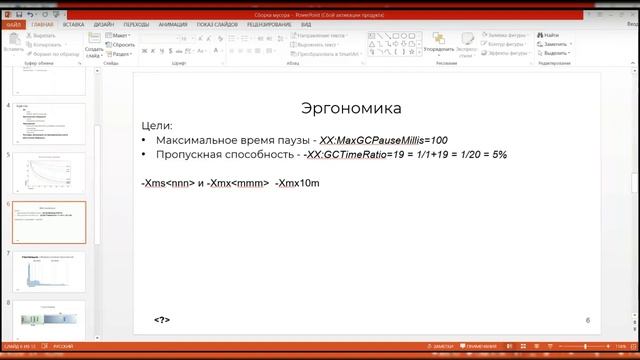Click the zoom slider in status bar
This screenshot has width=640, height=360.
(585, 346)
